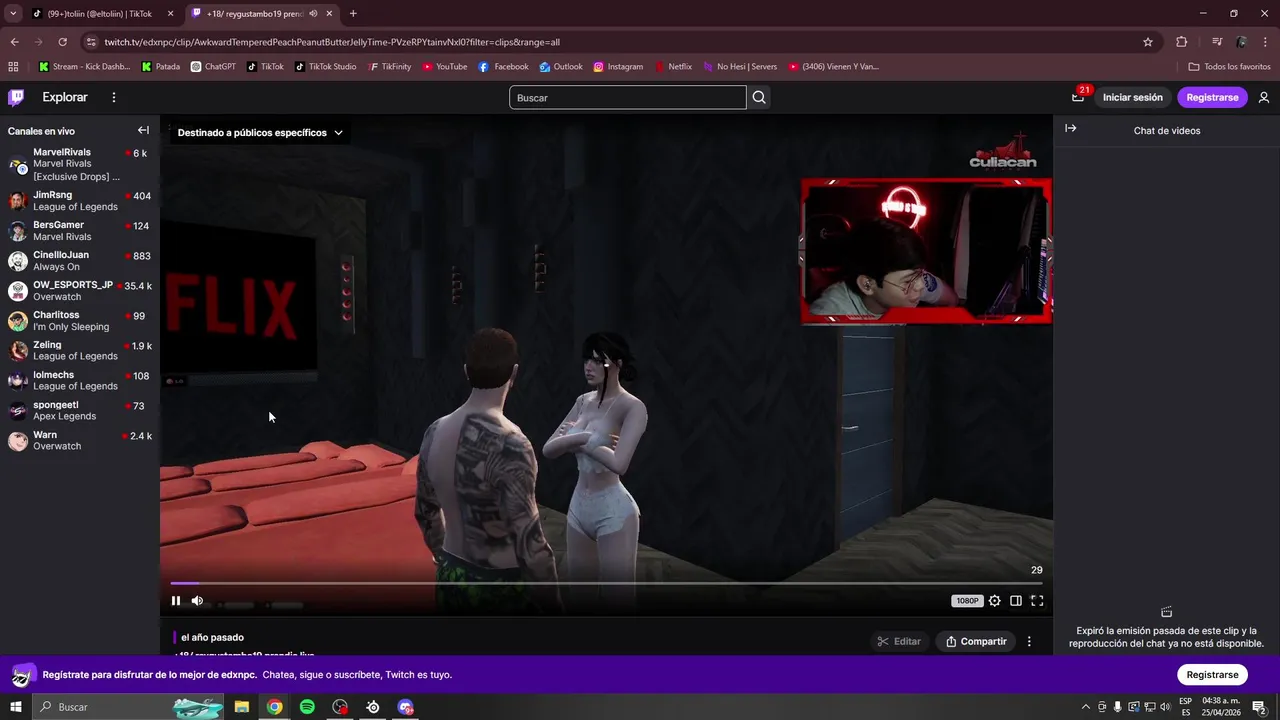Viewport: 1280px width, 720px height.
Task: Show hidden system tray icons
Action: [x=1086, y=707]
